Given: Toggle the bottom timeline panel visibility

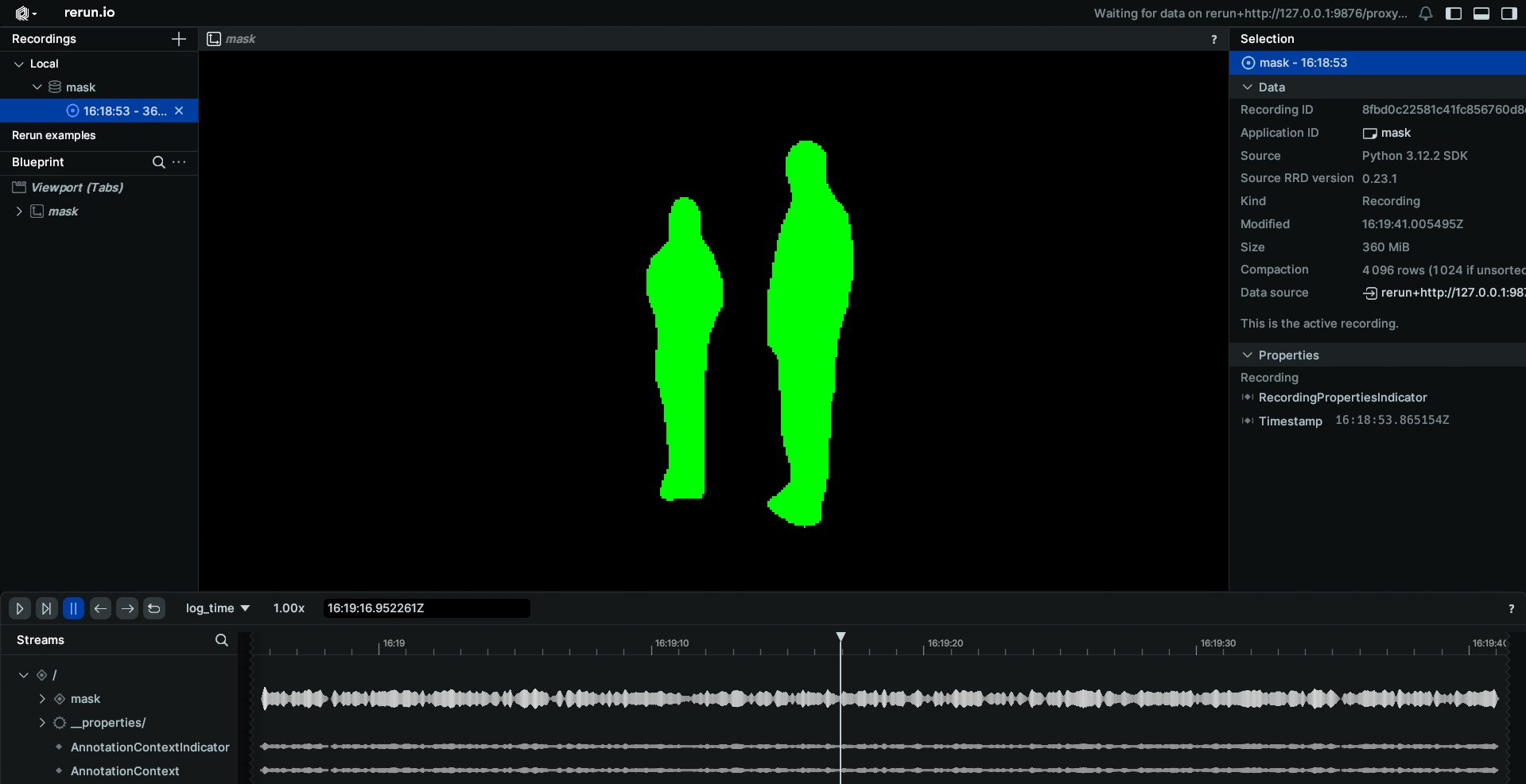Looking at the screenshot, I should (1481, 14).
